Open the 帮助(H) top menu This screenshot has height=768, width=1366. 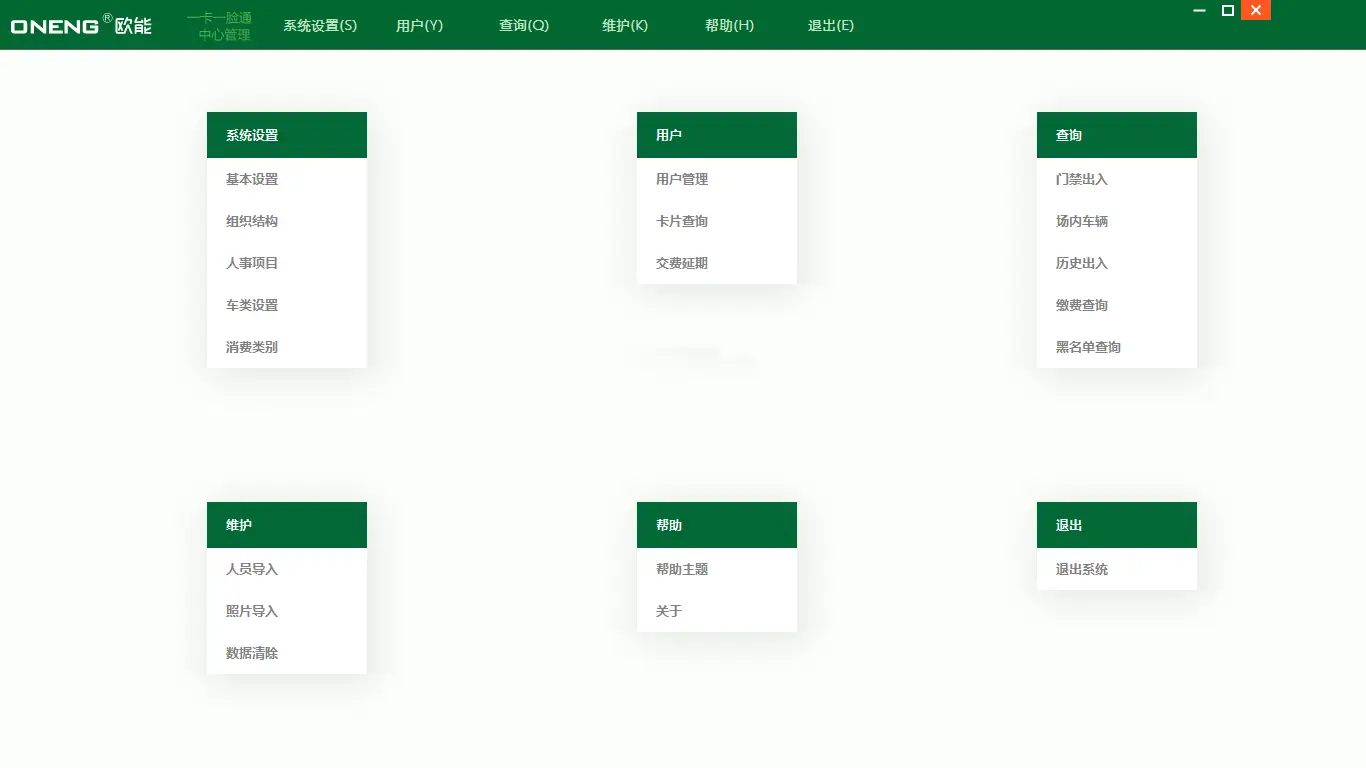[x=729, y=26]
